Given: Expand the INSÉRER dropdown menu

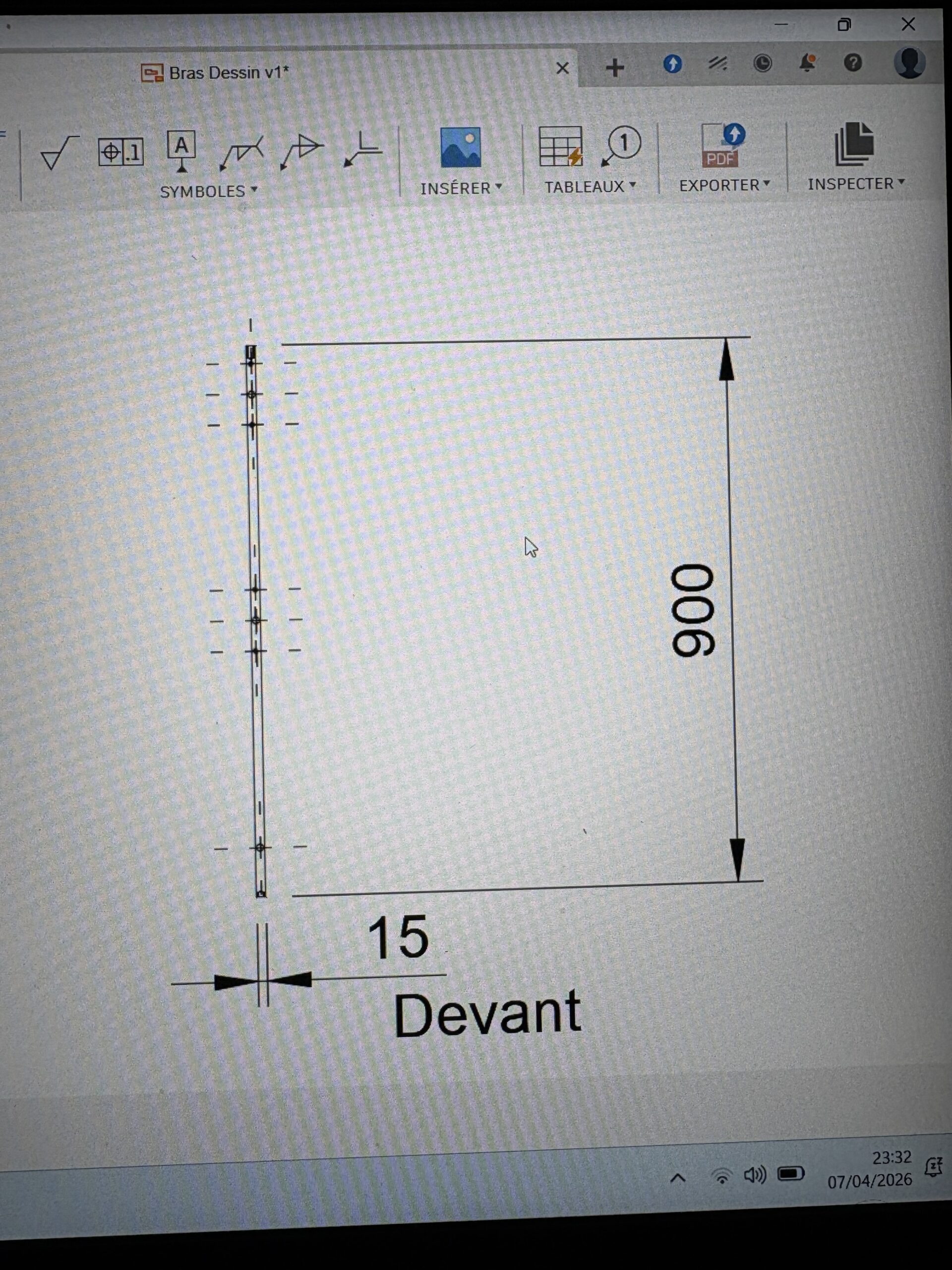Looking at the screenshot, I should pyautogui.click(x=461, y=189).
